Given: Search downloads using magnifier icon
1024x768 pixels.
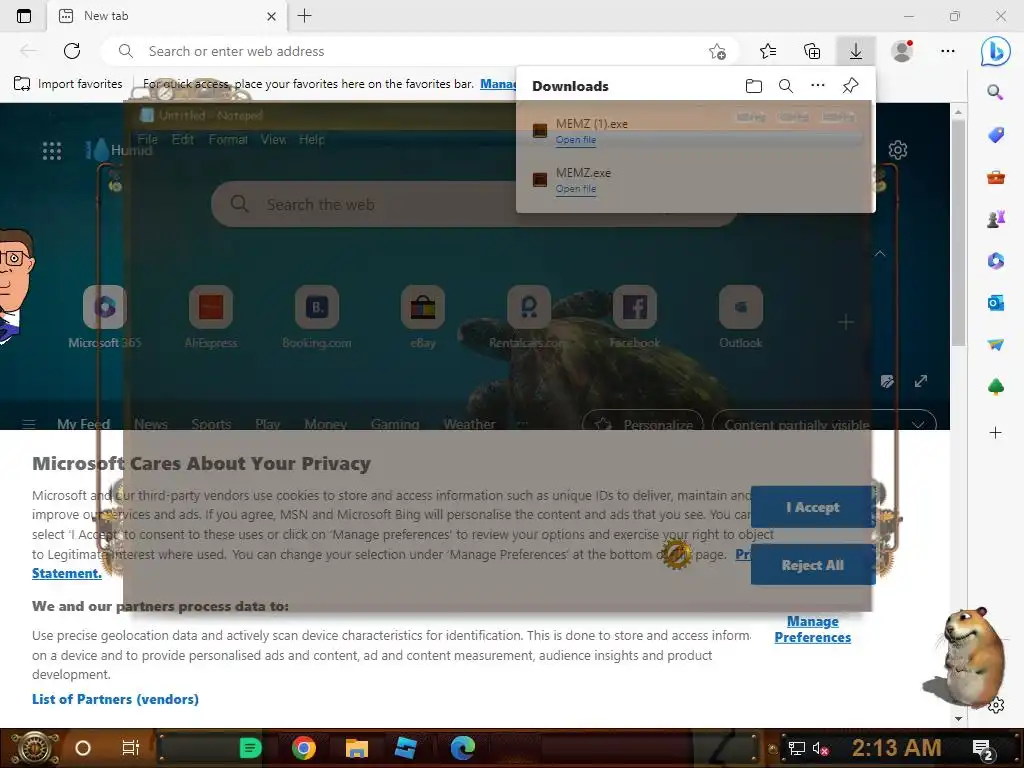Looking at the screenshot, I should 786,86.
